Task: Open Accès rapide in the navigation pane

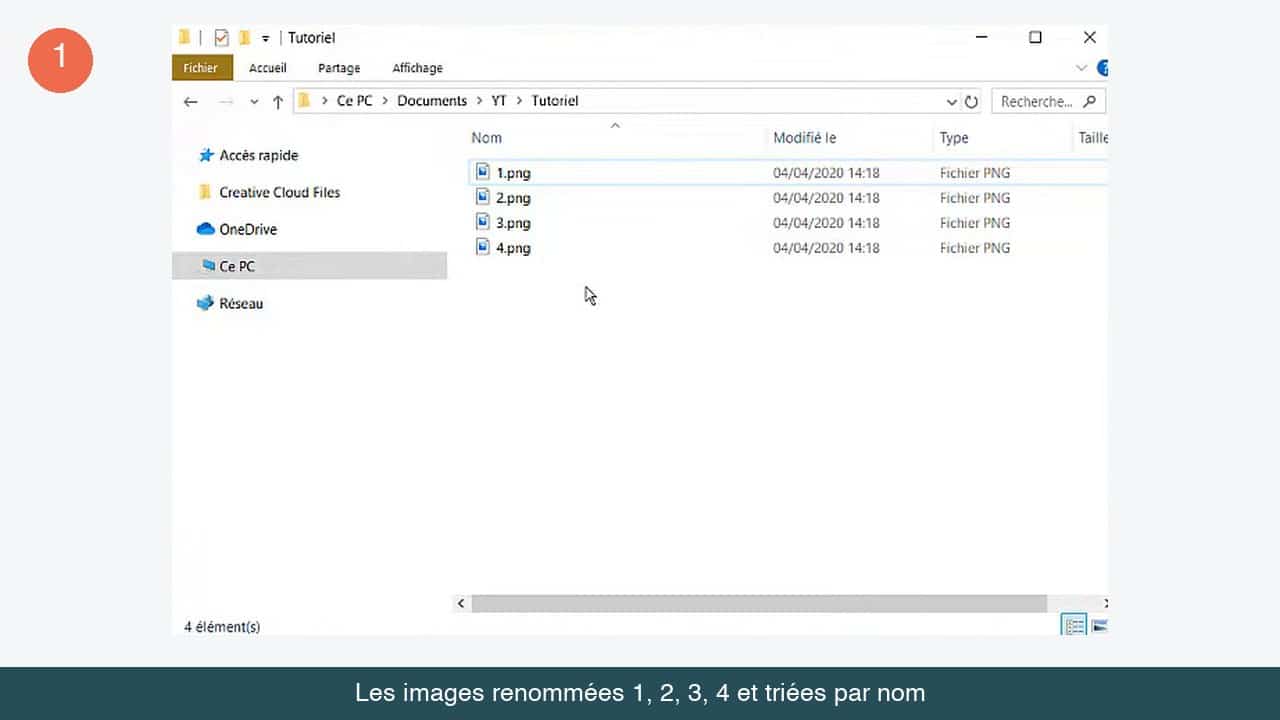Action: click(x=259, y=155)
